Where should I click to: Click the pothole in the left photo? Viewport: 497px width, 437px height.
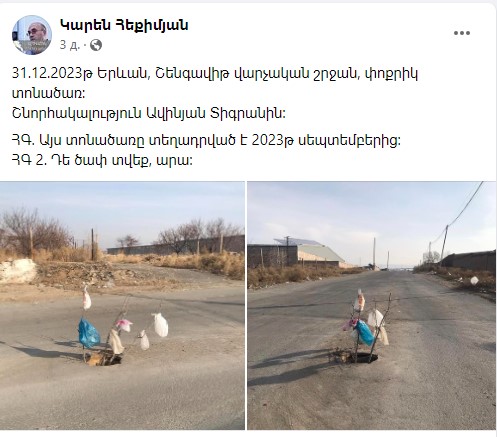coord(103,359)
